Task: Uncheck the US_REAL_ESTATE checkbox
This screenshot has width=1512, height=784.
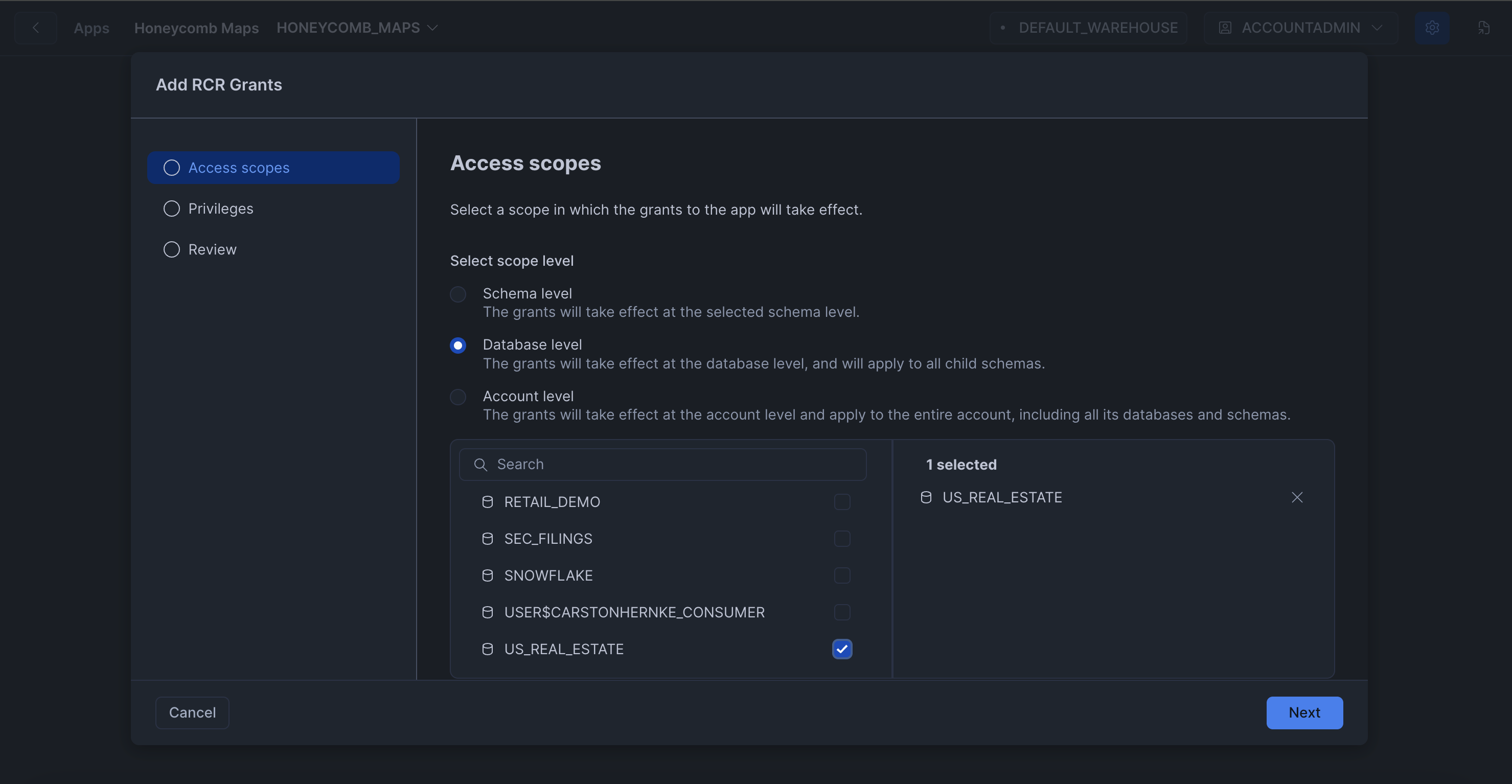Action: tap(842, 649)
